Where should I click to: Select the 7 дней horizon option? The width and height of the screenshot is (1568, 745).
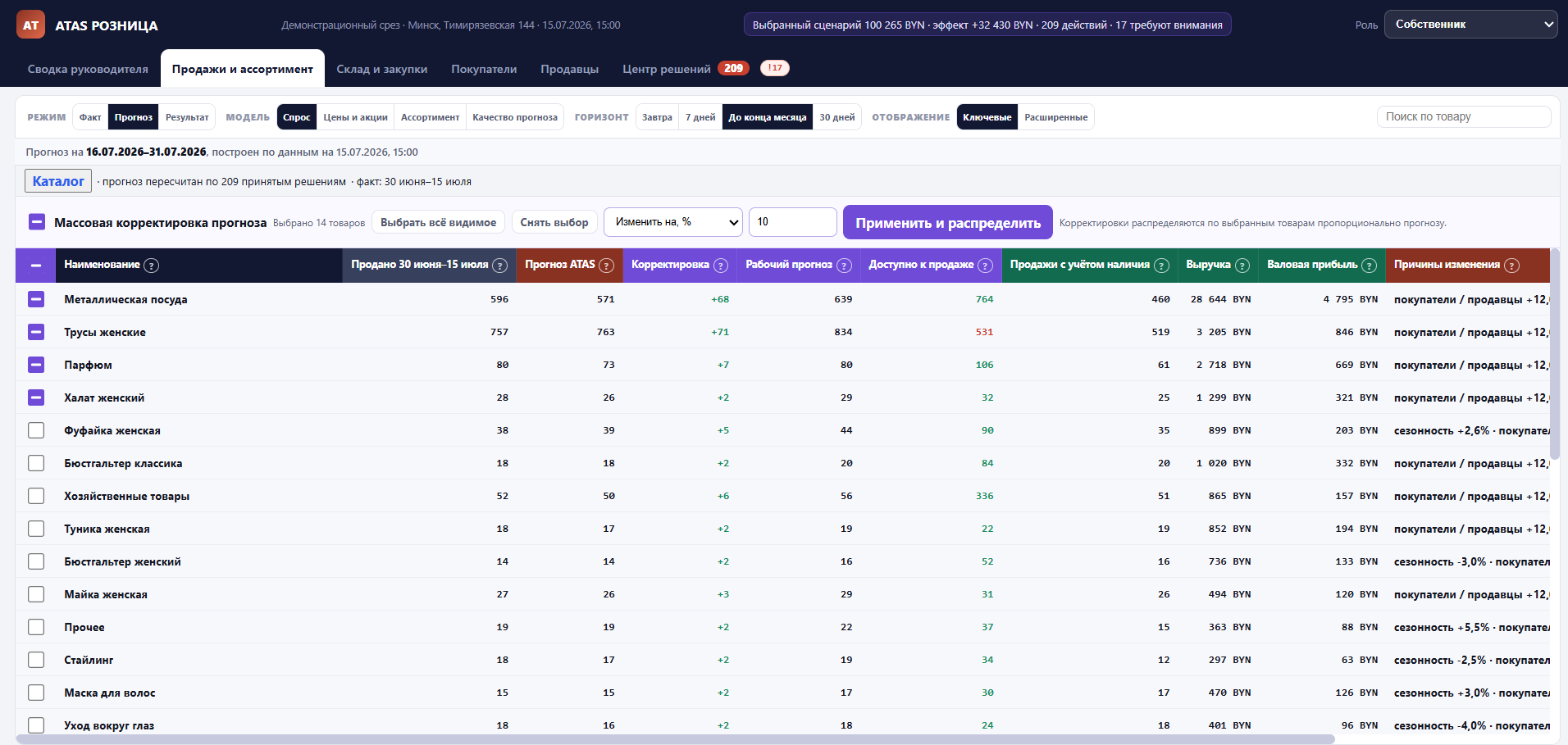[x=700, y=117]
